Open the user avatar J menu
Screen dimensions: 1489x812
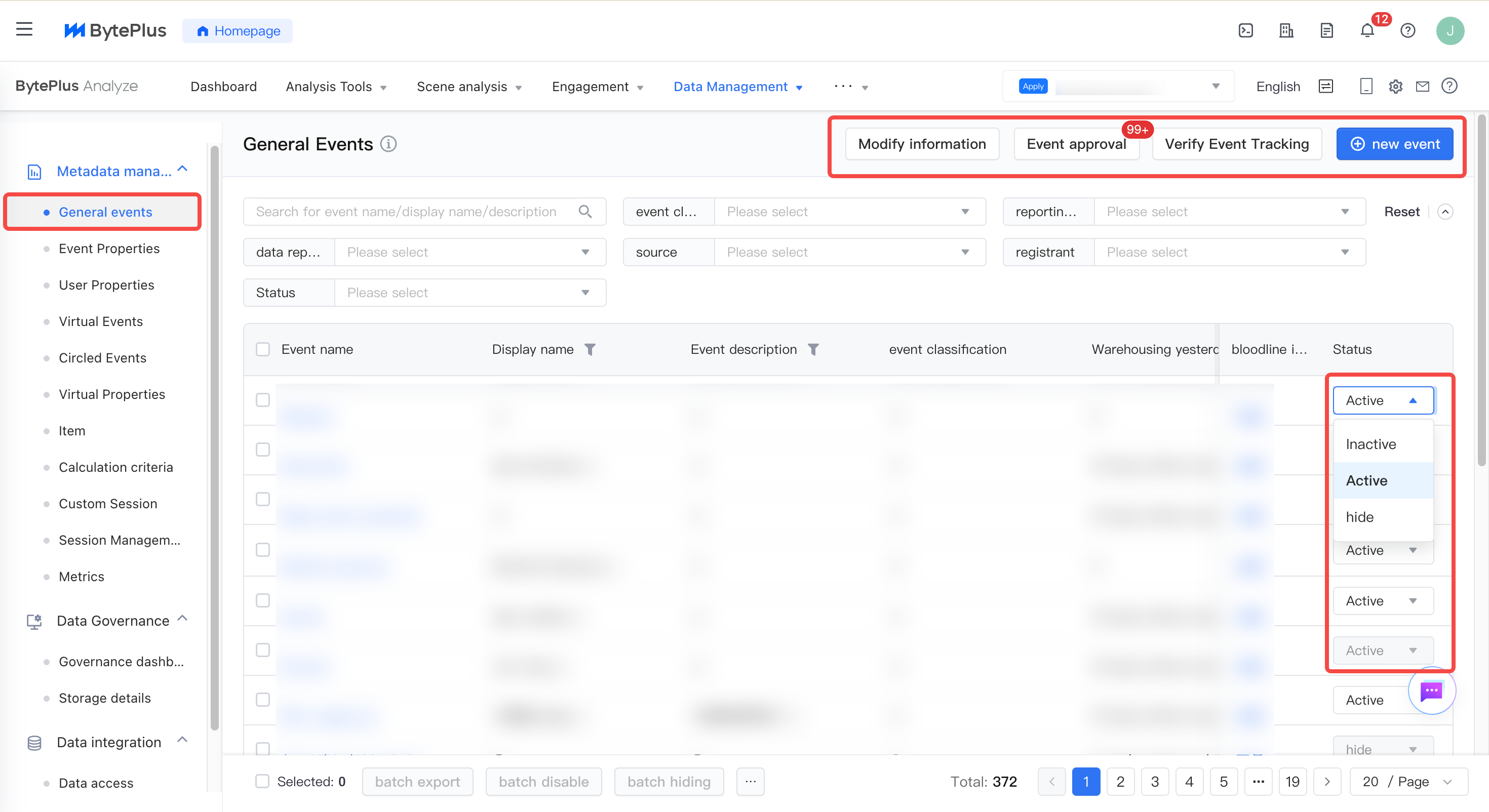pyautogui.click(x=1449, y=31)
